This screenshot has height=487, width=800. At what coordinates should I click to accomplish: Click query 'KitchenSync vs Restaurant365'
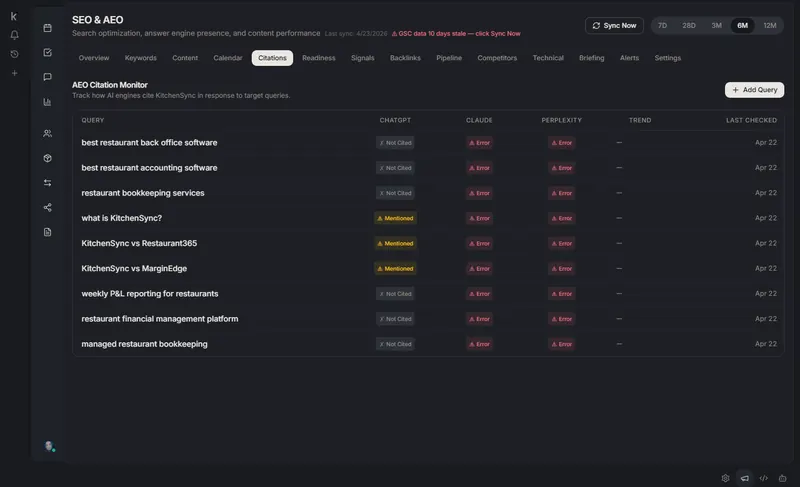(x=139, y=243)
